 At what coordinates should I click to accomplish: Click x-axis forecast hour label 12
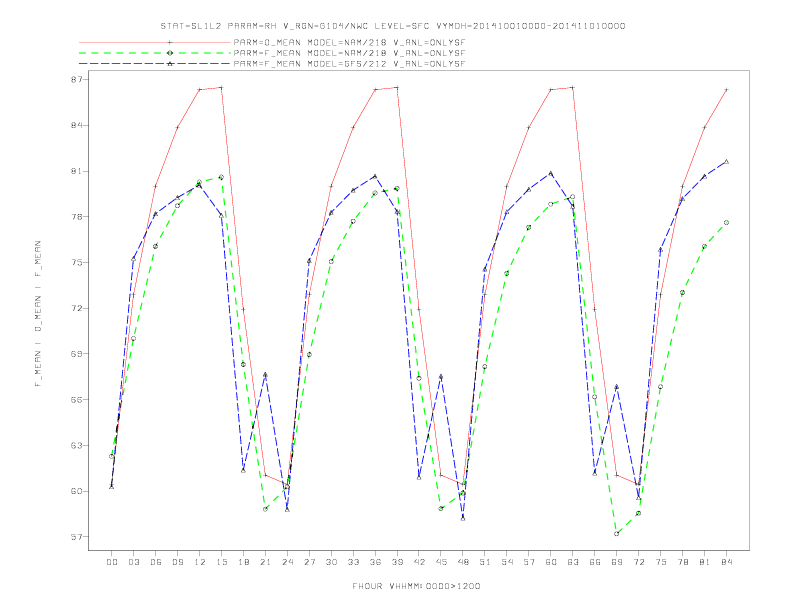point(200,562)
